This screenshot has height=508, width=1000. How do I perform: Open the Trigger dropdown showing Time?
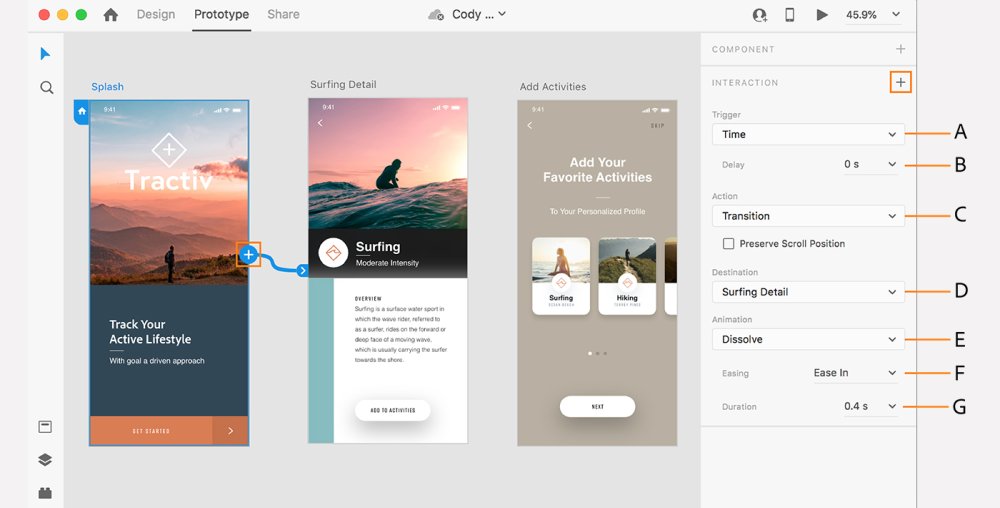(808, 134)
